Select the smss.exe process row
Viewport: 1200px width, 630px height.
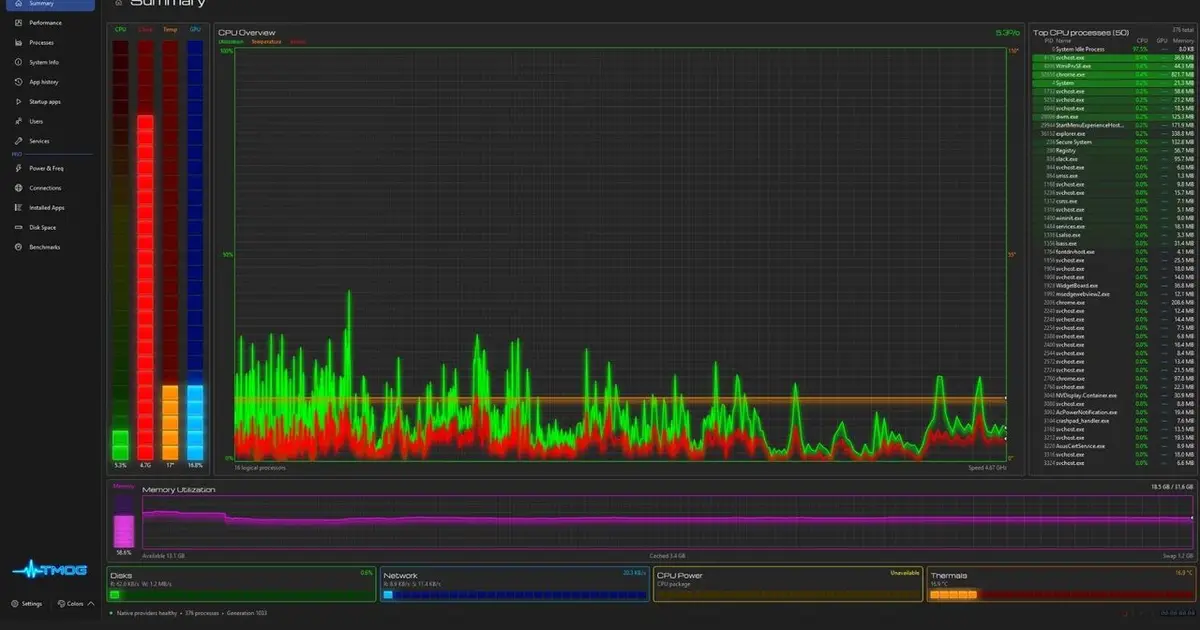pyautogui.click(x=1114, y=176)
